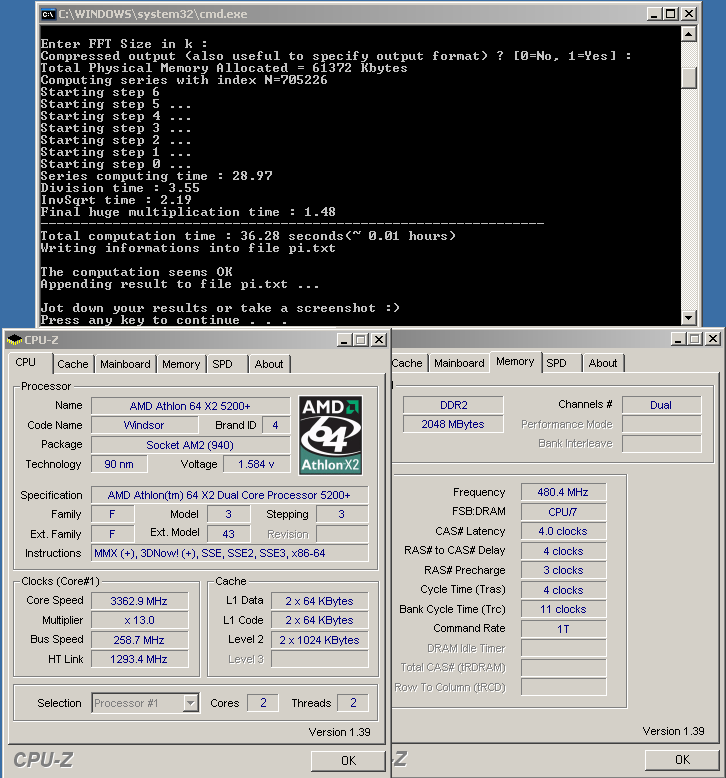The height and width of the screenshot is (778, 726).
Task: Click the cmd window scroll up arrow
Action: (689, 34)
